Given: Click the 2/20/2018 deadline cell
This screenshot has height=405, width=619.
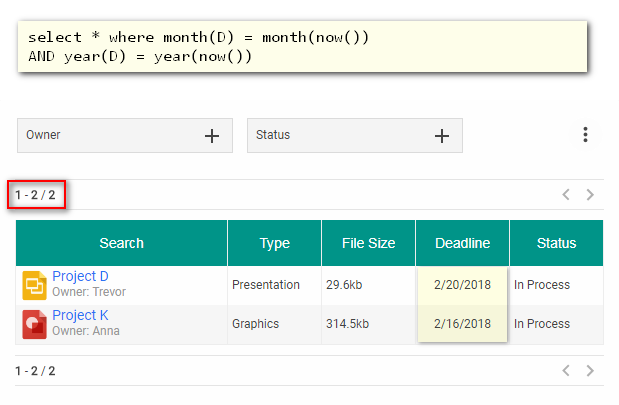Looking at the screenshot, I should pyautogui.click(x=462, y=285).
